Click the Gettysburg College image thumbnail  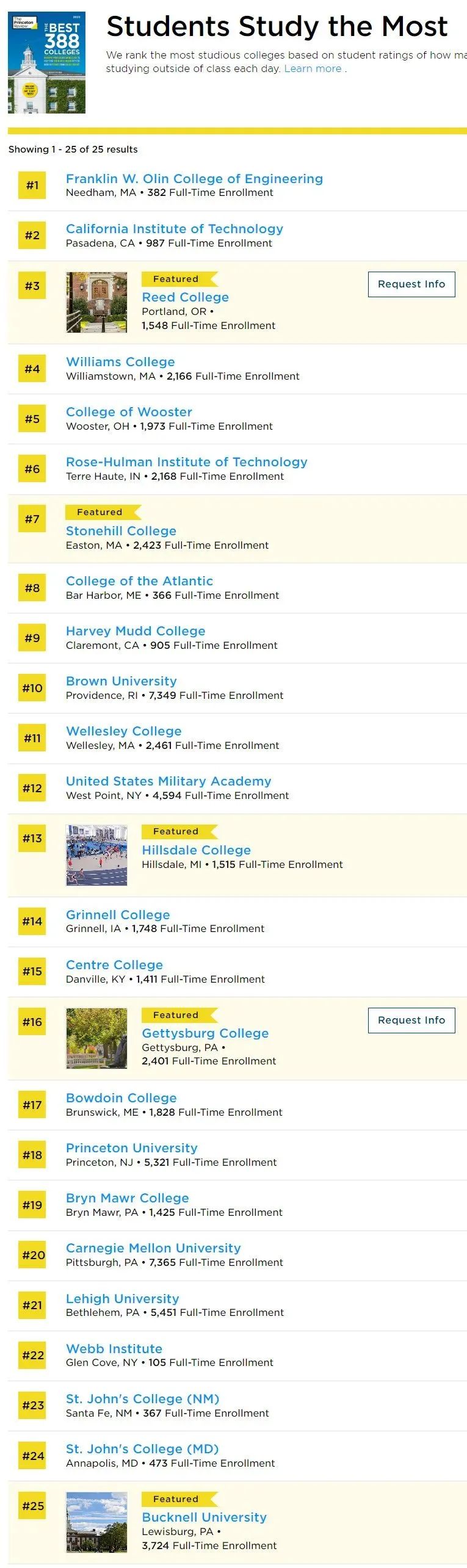tap(96, 1038)
